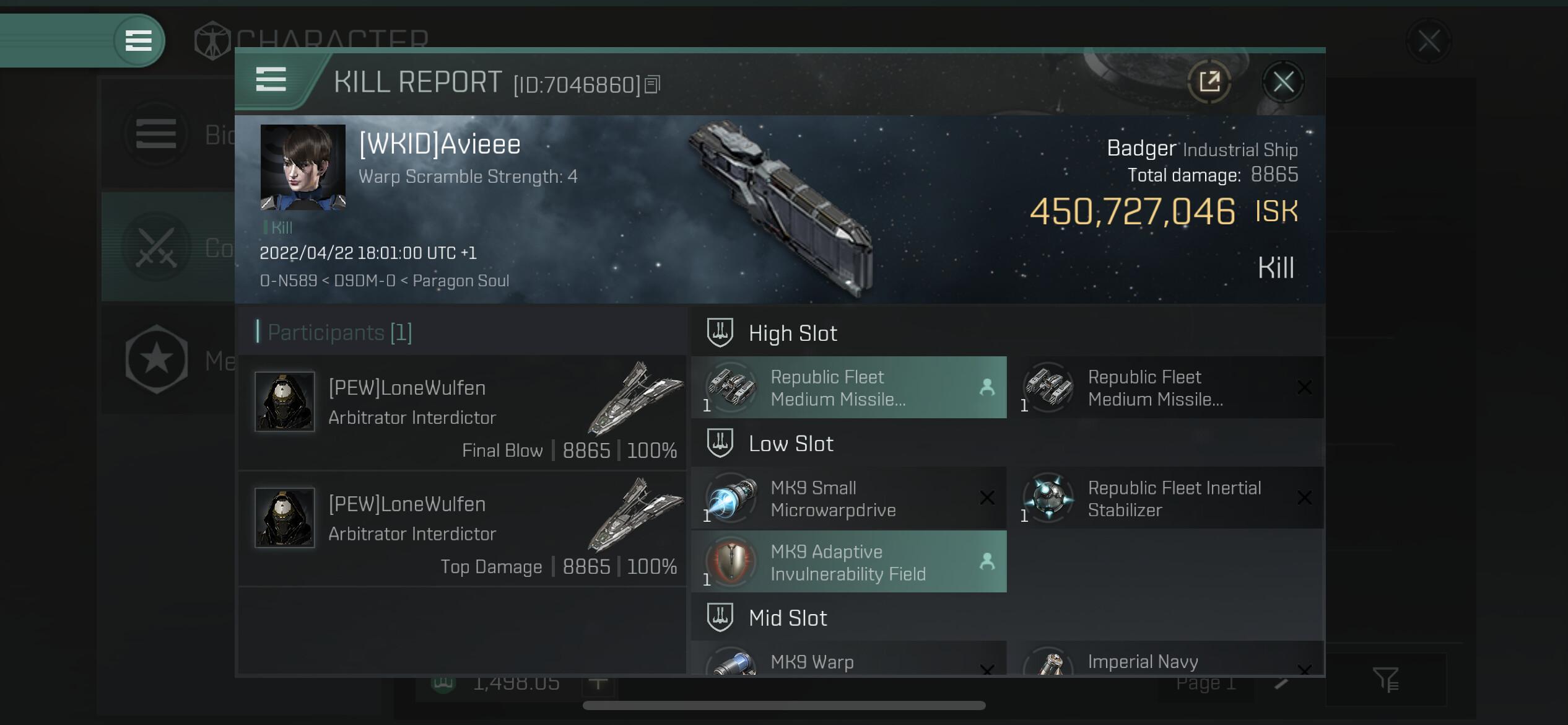Open Final Blow LoneWulfen participant entry
Screen dimensions: 1568x725
tap(462, 411)
